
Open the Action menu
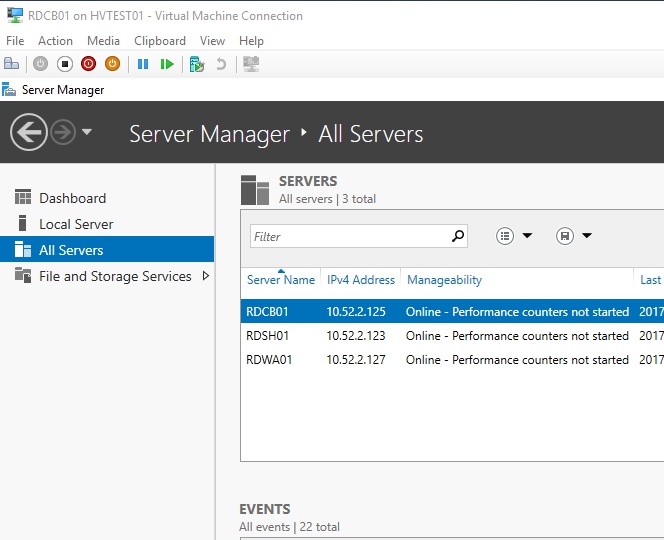coord(55,41)
